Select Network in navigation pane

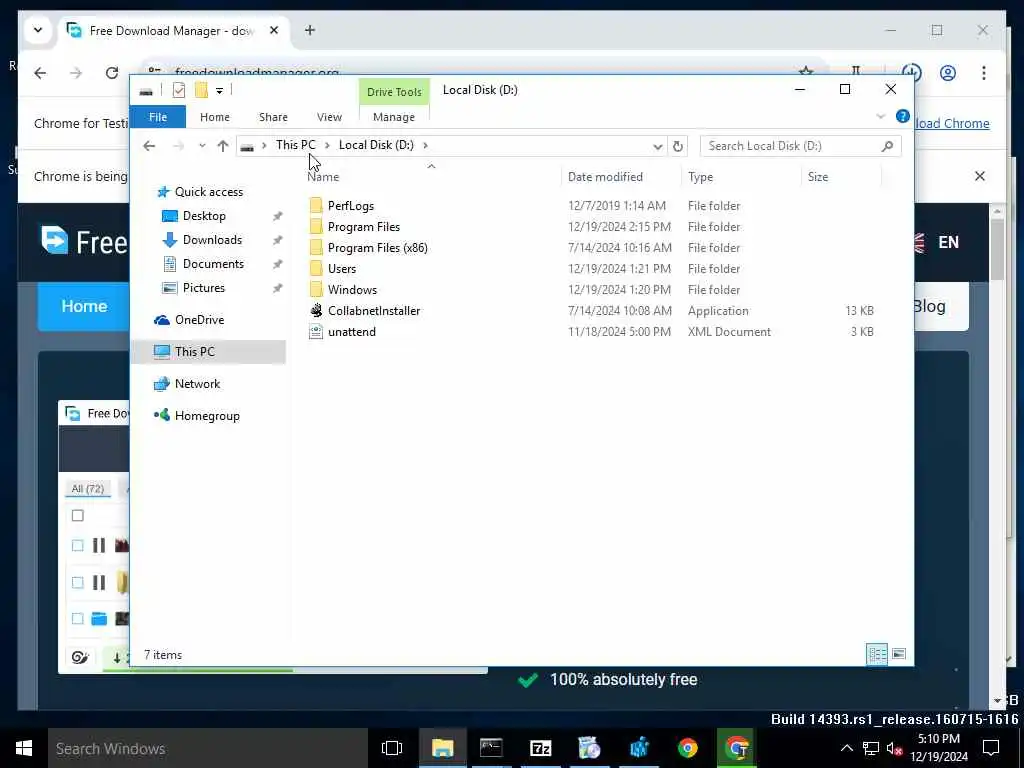(x=197, y=383)
